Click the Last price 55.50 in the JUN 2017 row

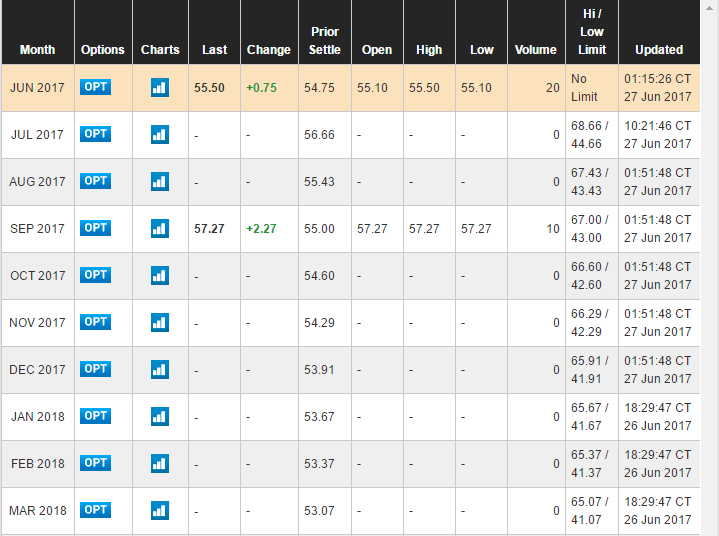(209, 88)
